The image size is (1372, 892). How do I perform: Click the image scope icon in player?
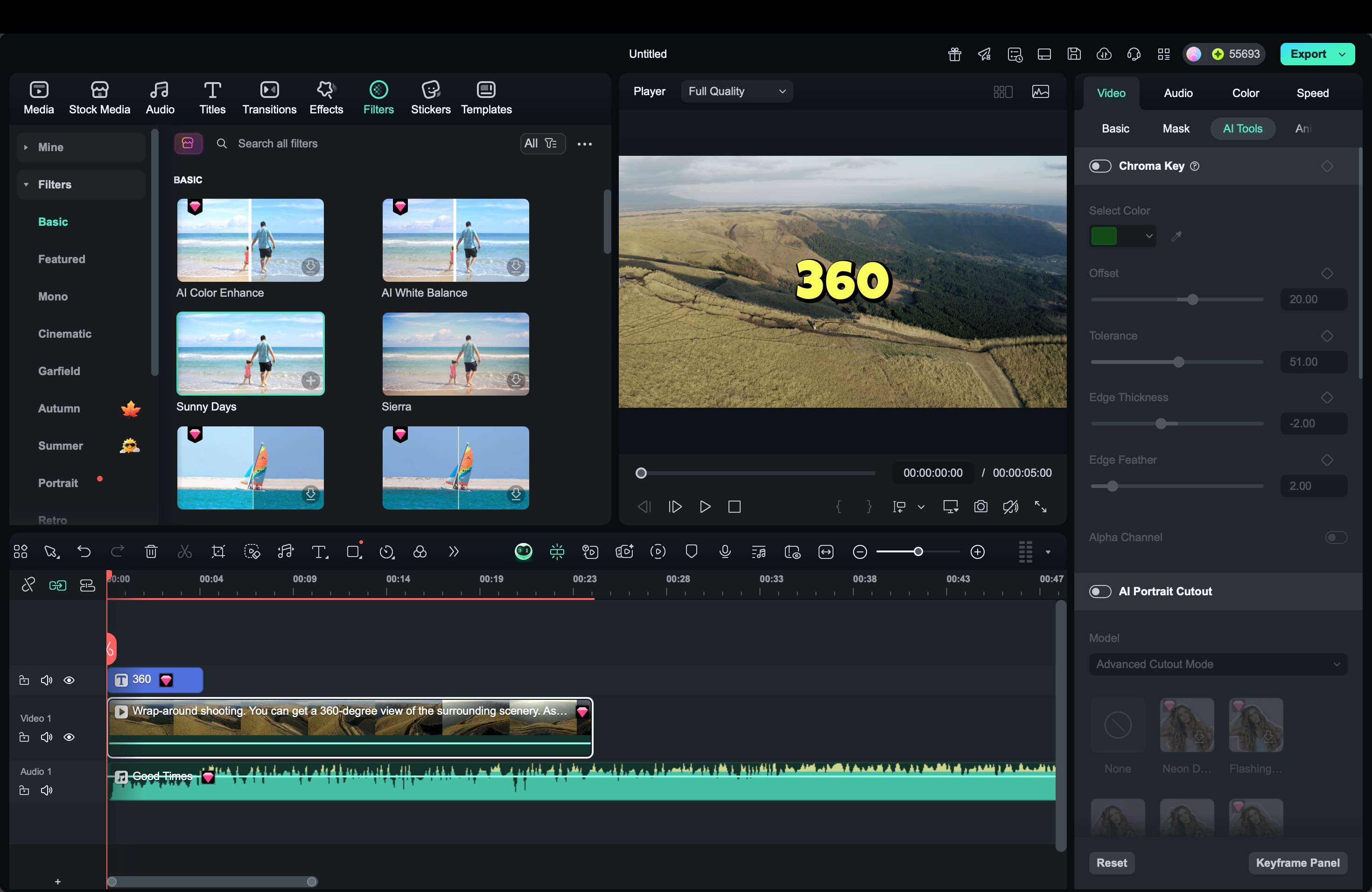click(1041, 91)
